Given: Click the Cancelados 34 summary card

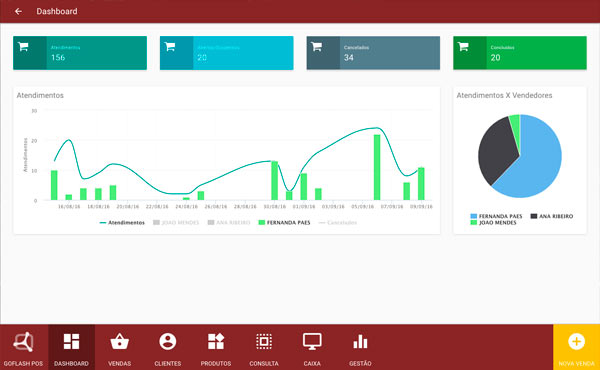Looking at the screenshot, I should click(373, 53).
